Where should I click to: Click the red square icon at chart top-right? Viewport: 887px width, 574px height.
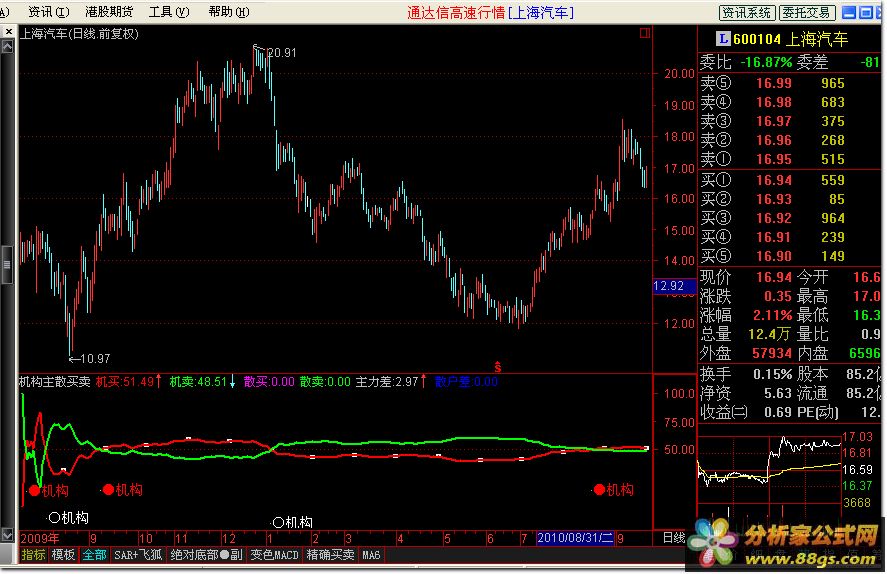644,33
